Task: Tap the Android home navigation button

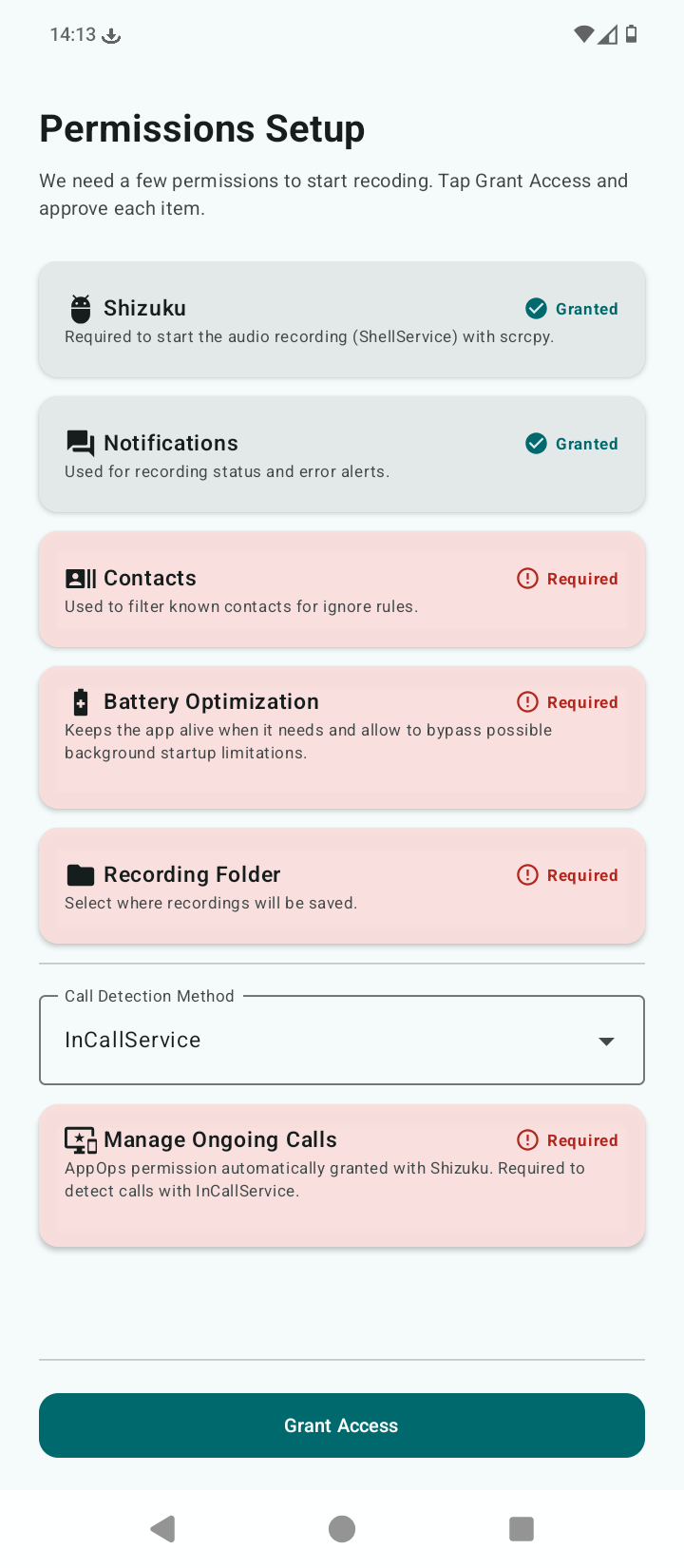Action: coord(342,1529)
